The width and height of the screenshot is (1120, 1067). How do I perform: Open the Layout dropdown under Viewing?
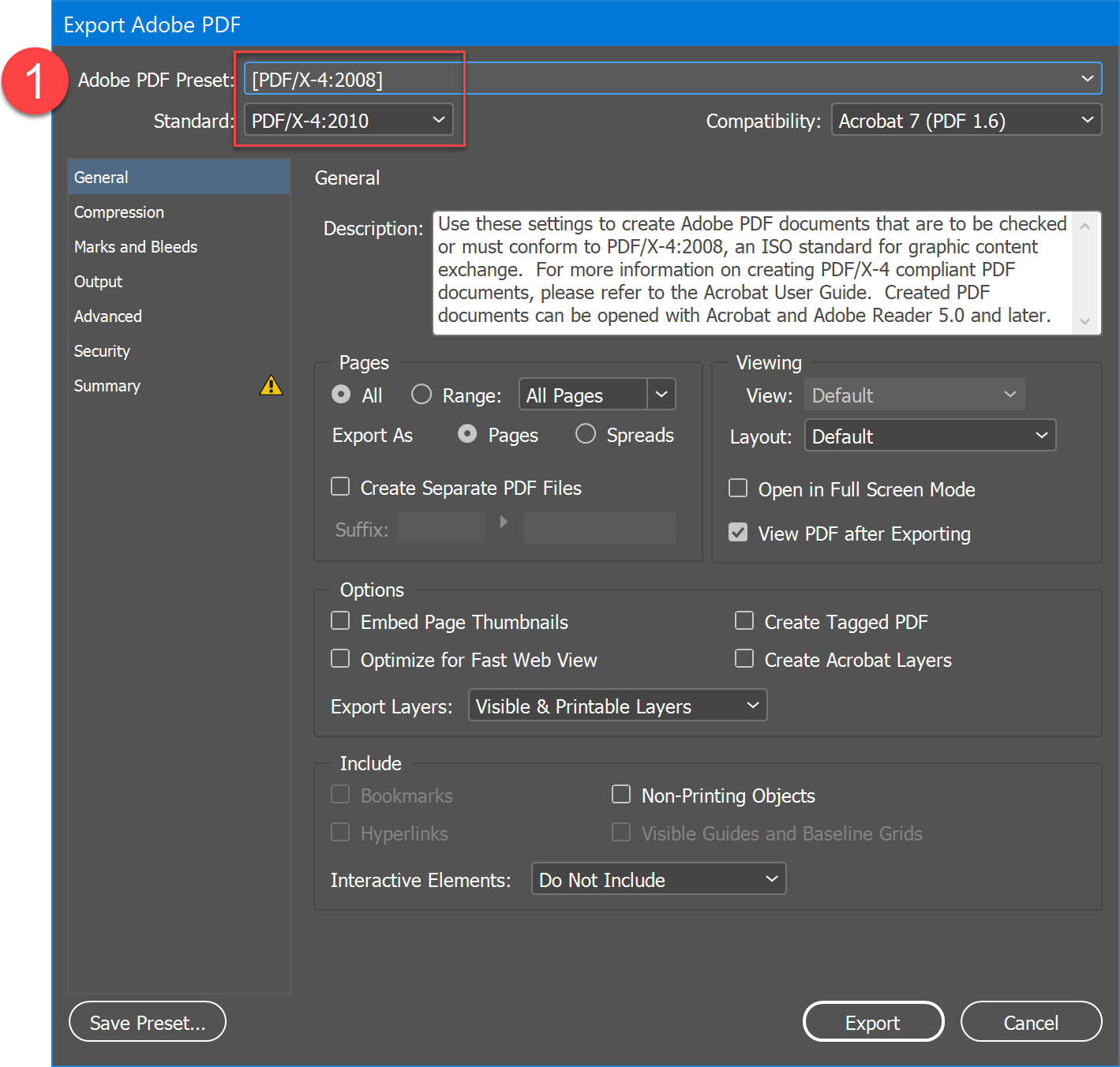coord(1042,435)
